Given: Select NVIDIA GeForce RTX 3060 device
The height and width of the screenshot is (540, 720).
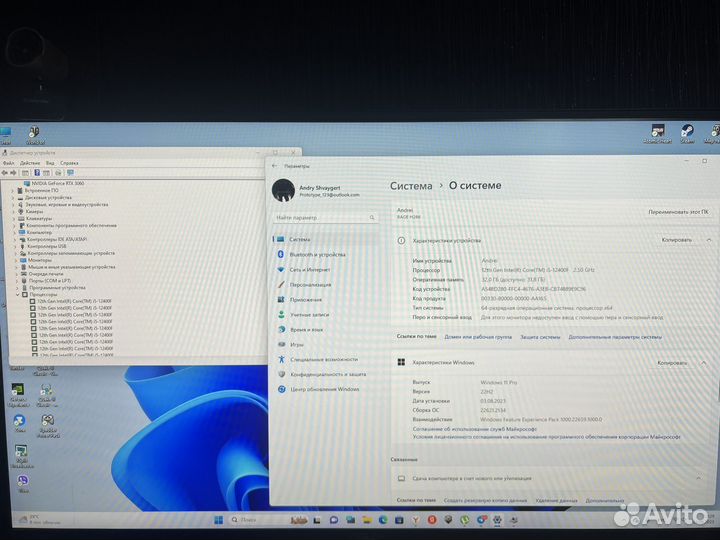Looking at the screenshot, I should click(54, 183).
